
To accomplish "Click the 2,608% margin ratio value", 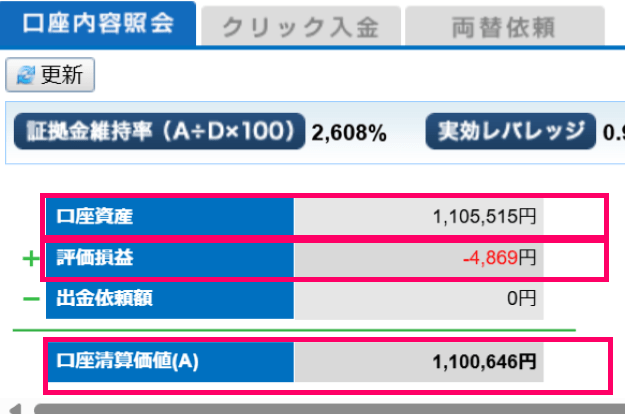I will pyautogui.click(x=349, y=133).
